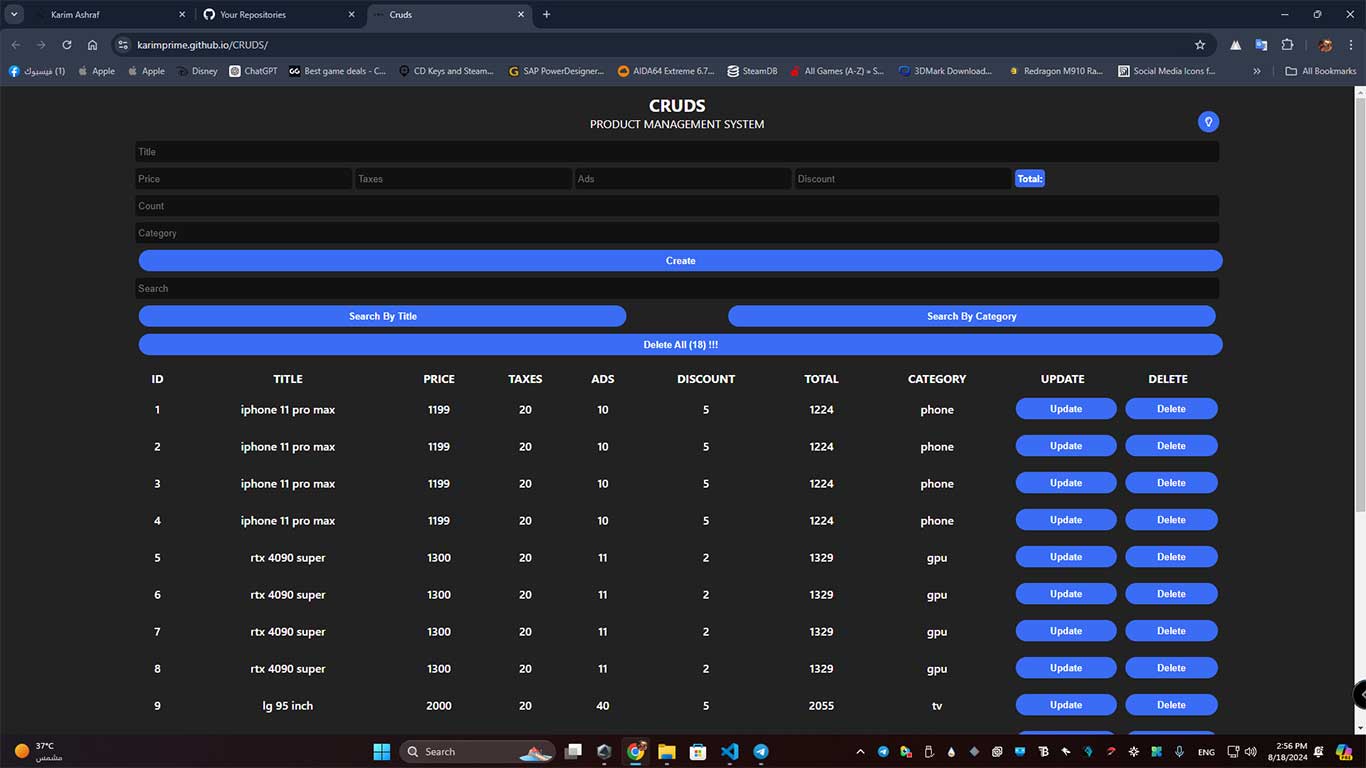1366x768 pixels.
Task: Focus the product Title input field
Action: 677,152
